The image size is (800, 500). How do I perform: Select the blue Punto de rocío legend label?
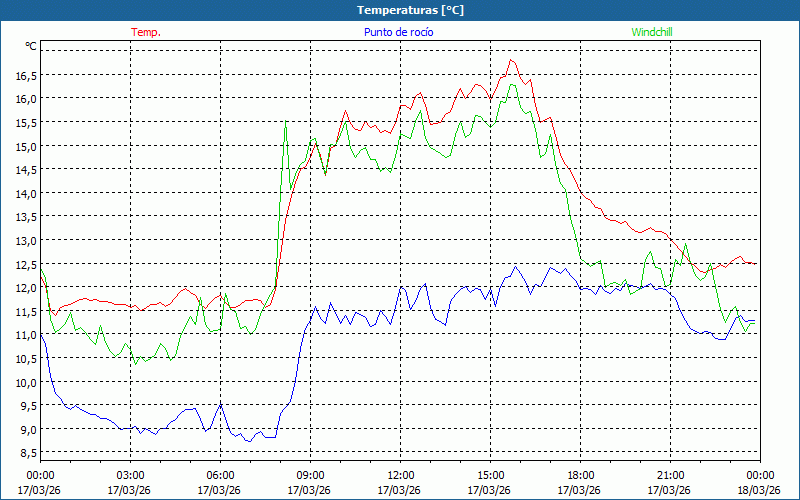pyautogui.click(x=398, y=32)
